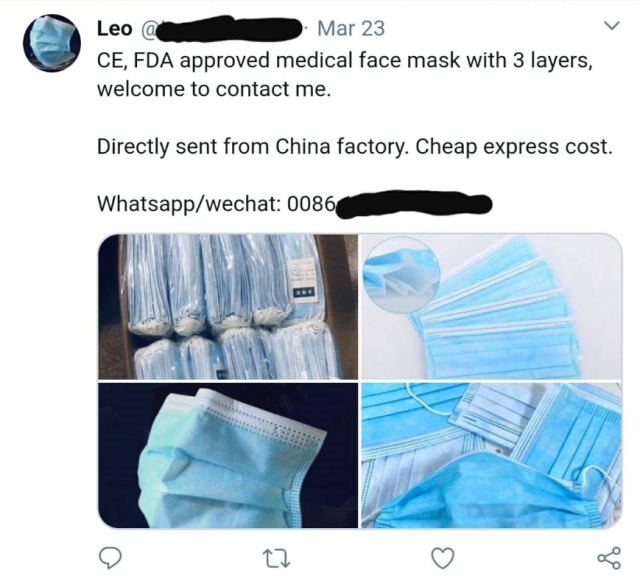Click the redacted 0086 phone number
Viewport: 640px width, 576px height.
pos(414,205)
